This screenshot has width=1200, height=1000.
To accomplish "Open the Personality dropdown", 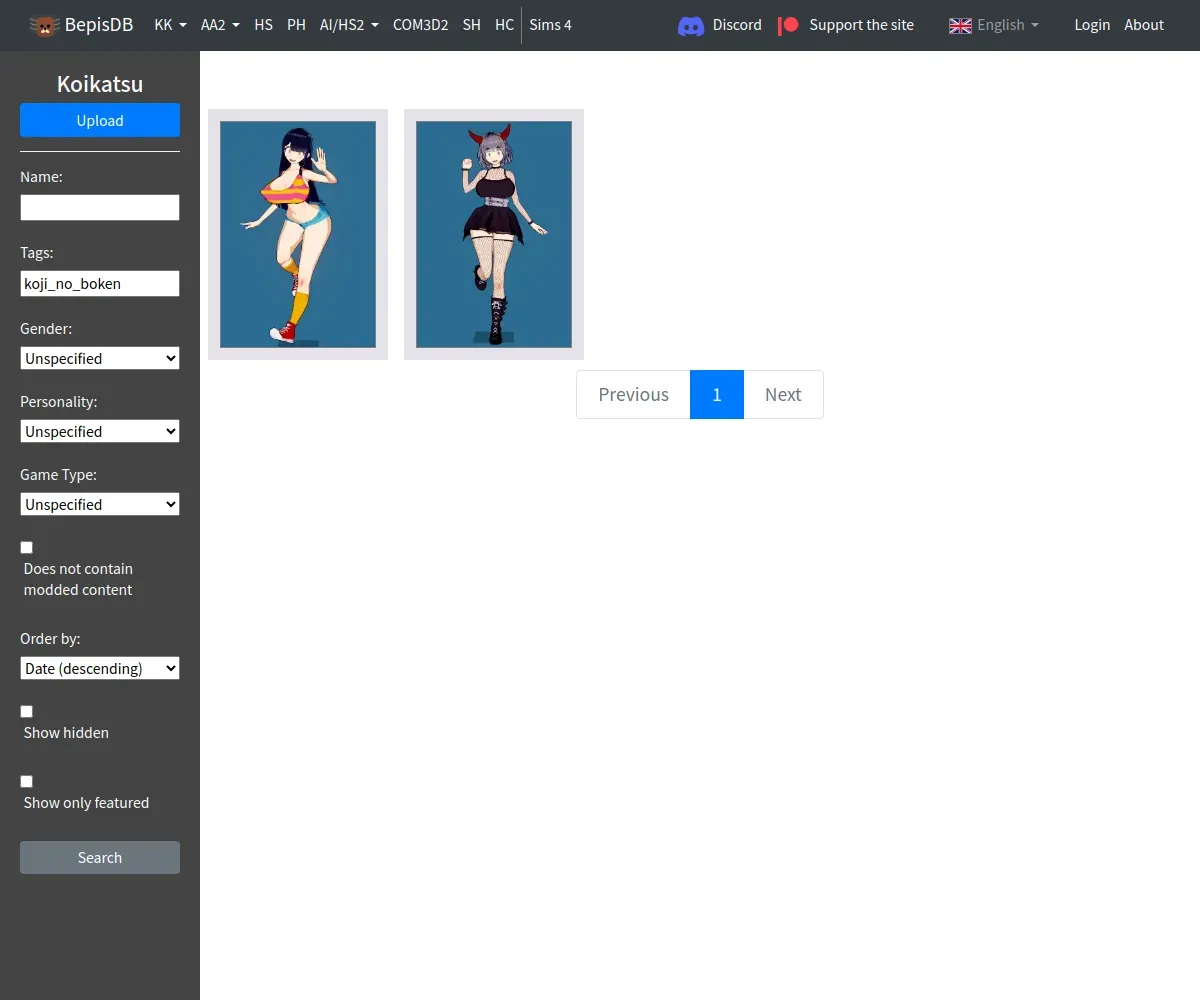I will tap(100, 431).
